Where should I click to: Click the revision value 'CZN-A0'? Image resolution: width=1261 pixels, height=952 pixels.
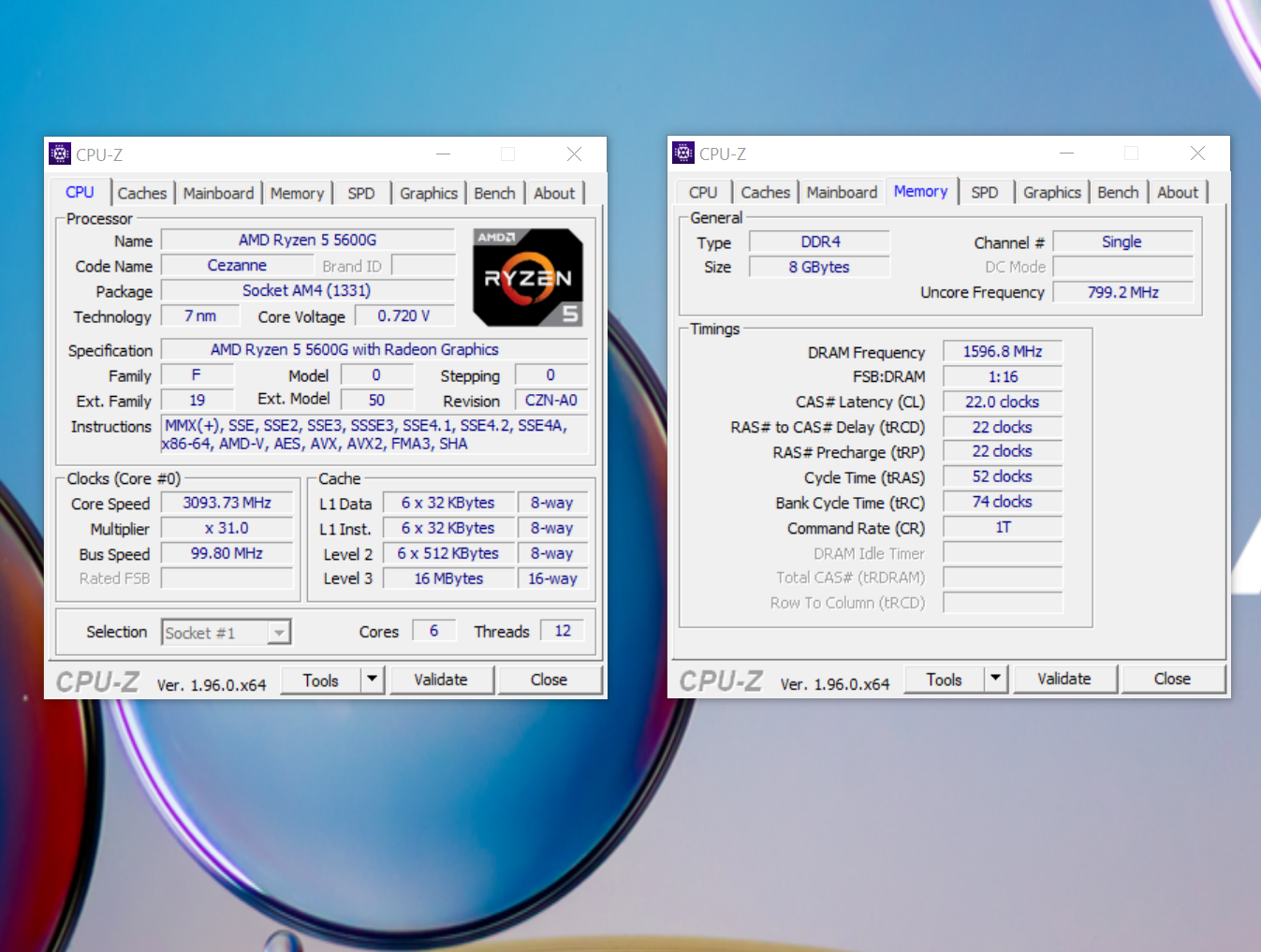551,401
